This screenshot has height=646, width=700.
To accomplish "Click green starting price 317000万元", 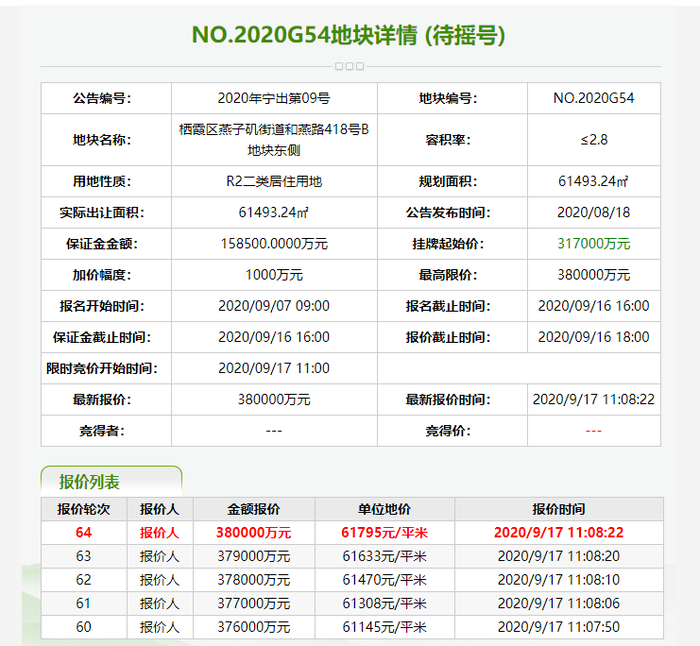I will [593, 244].
